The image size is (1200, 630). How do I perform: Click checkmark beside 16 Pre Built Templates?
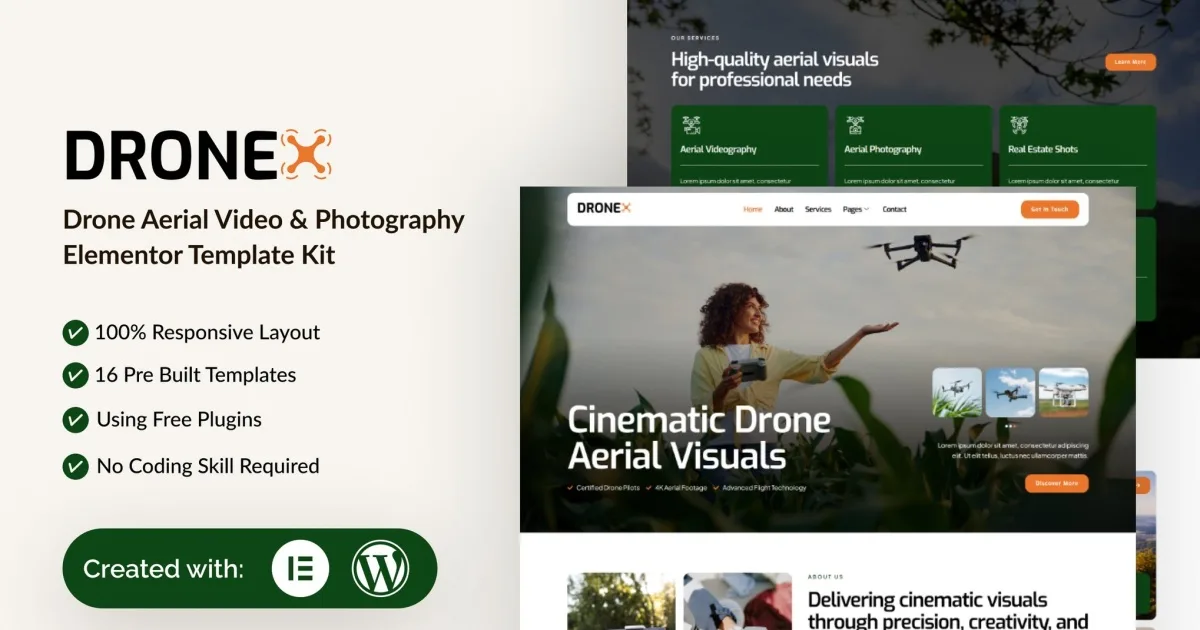pos(75,375)
